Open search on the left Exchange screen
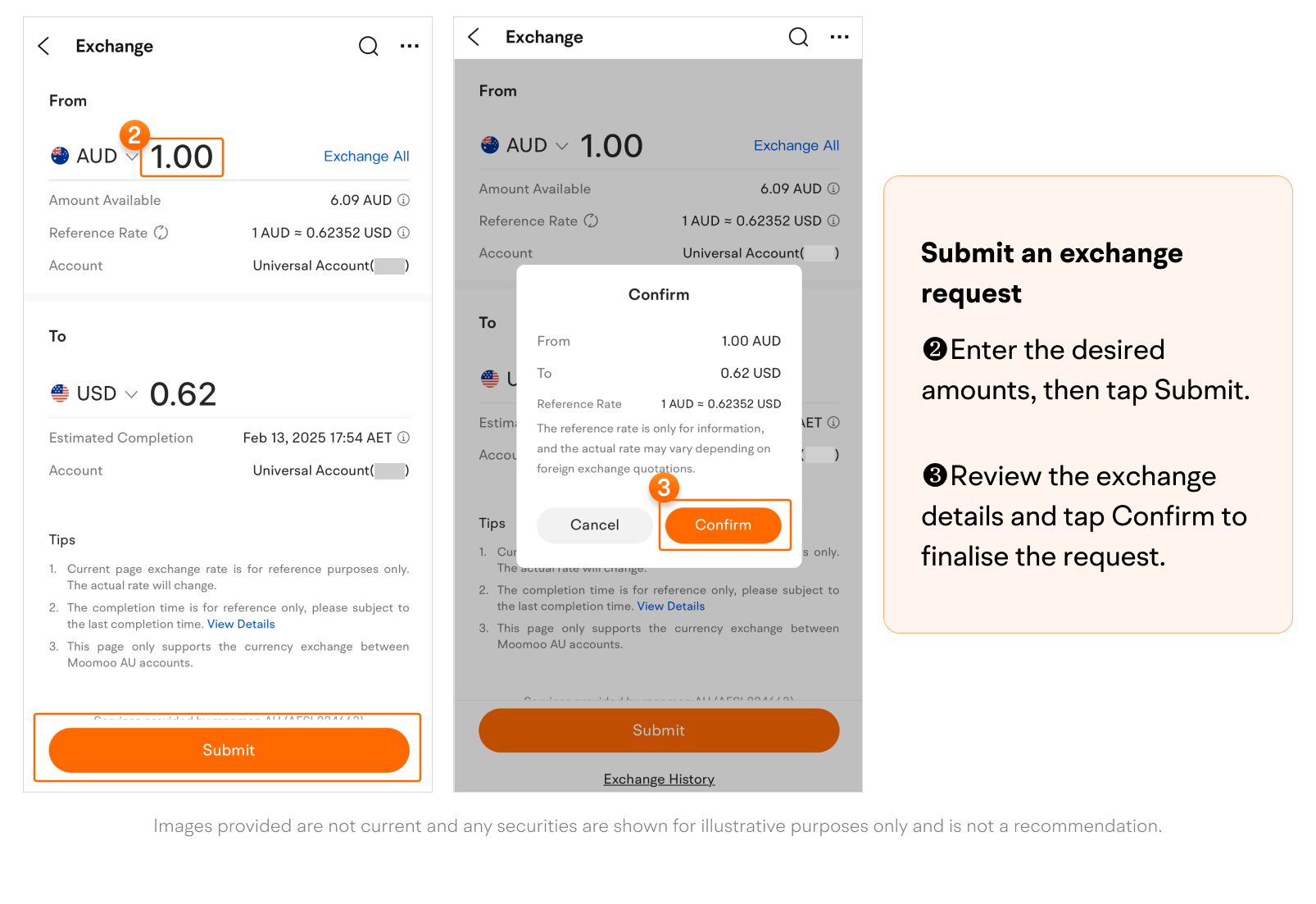1316x904 pixels. (x=369, y=47)
